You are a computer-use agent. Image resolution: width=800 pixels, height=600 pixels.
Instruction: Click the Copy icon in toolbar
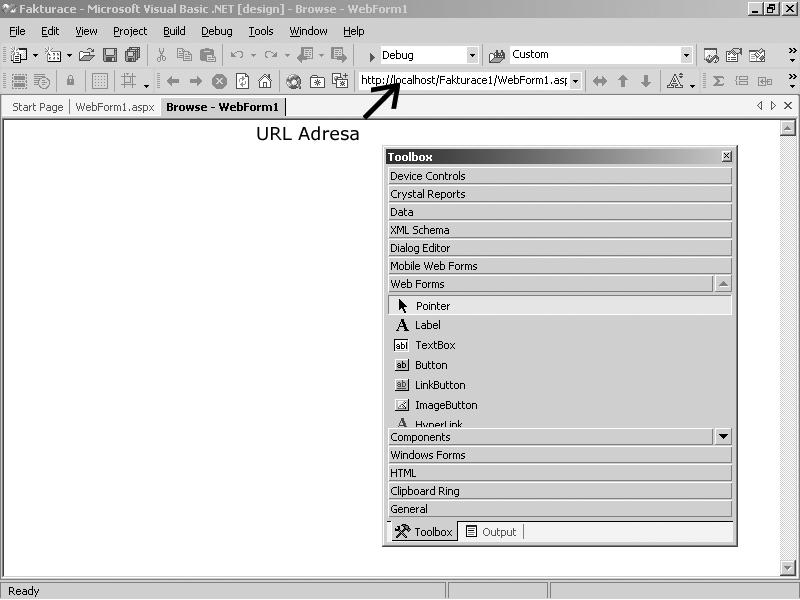pos(184,55)
